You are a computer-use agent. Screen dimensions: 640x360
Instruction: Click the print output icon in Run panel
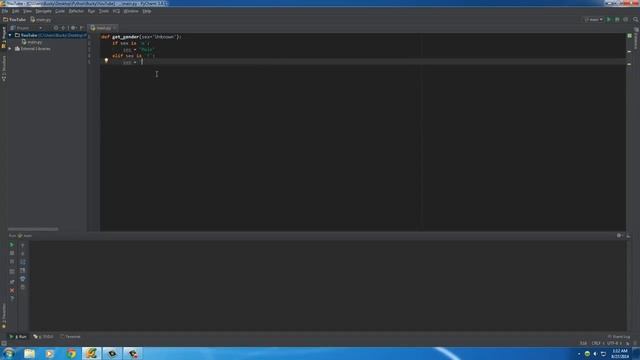[22, 279]
